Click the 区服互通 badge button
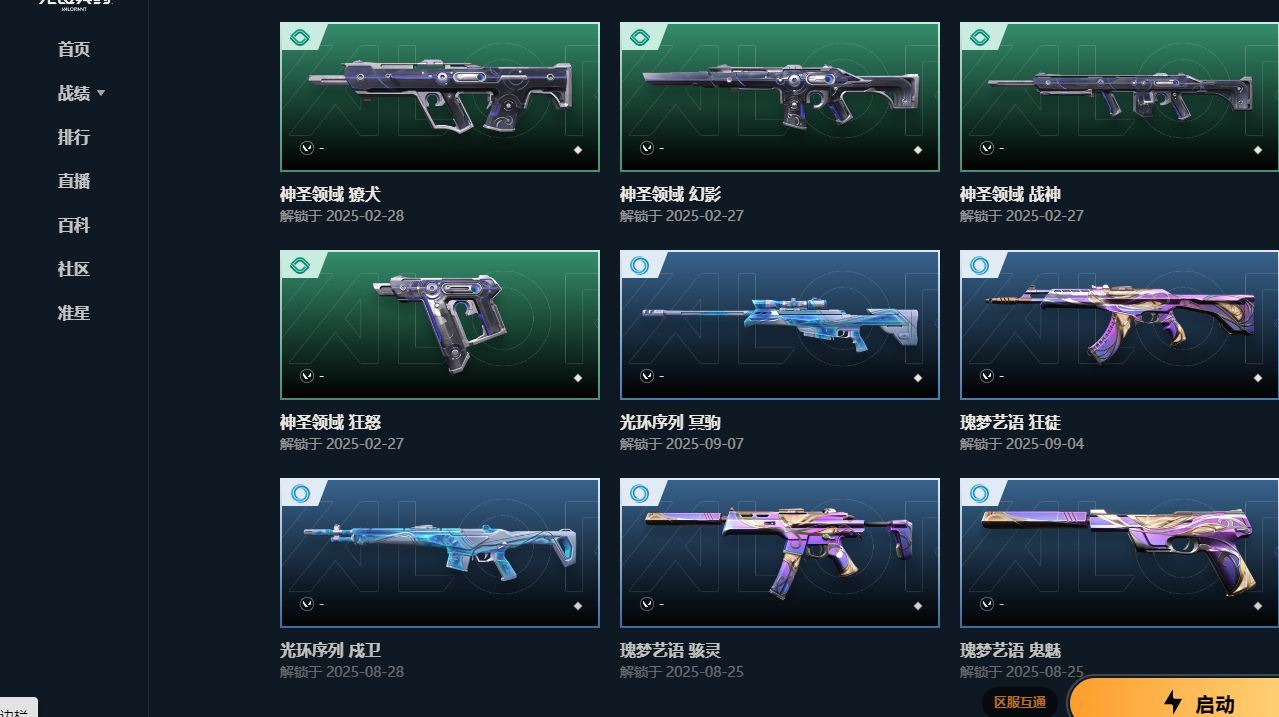The width and height of the screenshot is (1279, 717). click(x=1020, y=702)
